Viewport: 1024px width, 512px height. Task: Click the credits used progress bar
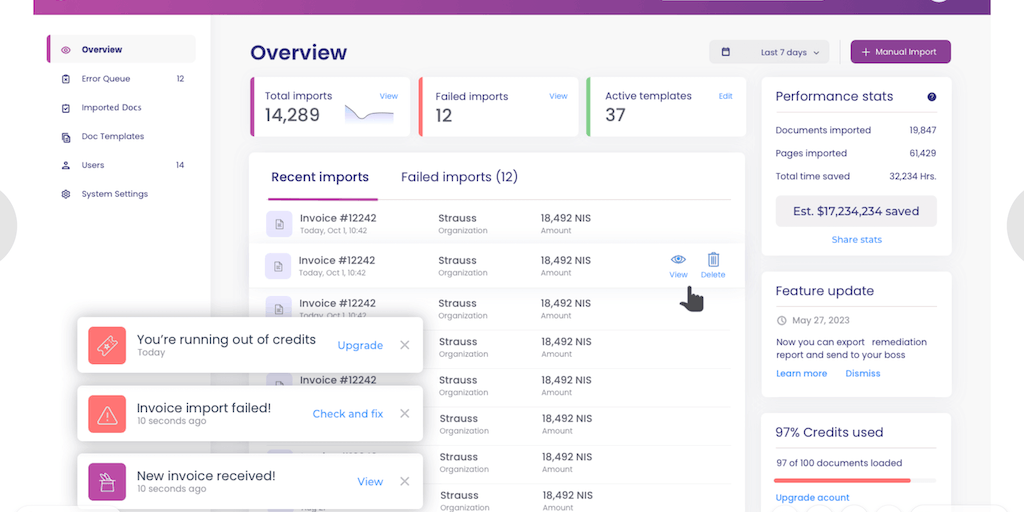click(x=856, y=481)
